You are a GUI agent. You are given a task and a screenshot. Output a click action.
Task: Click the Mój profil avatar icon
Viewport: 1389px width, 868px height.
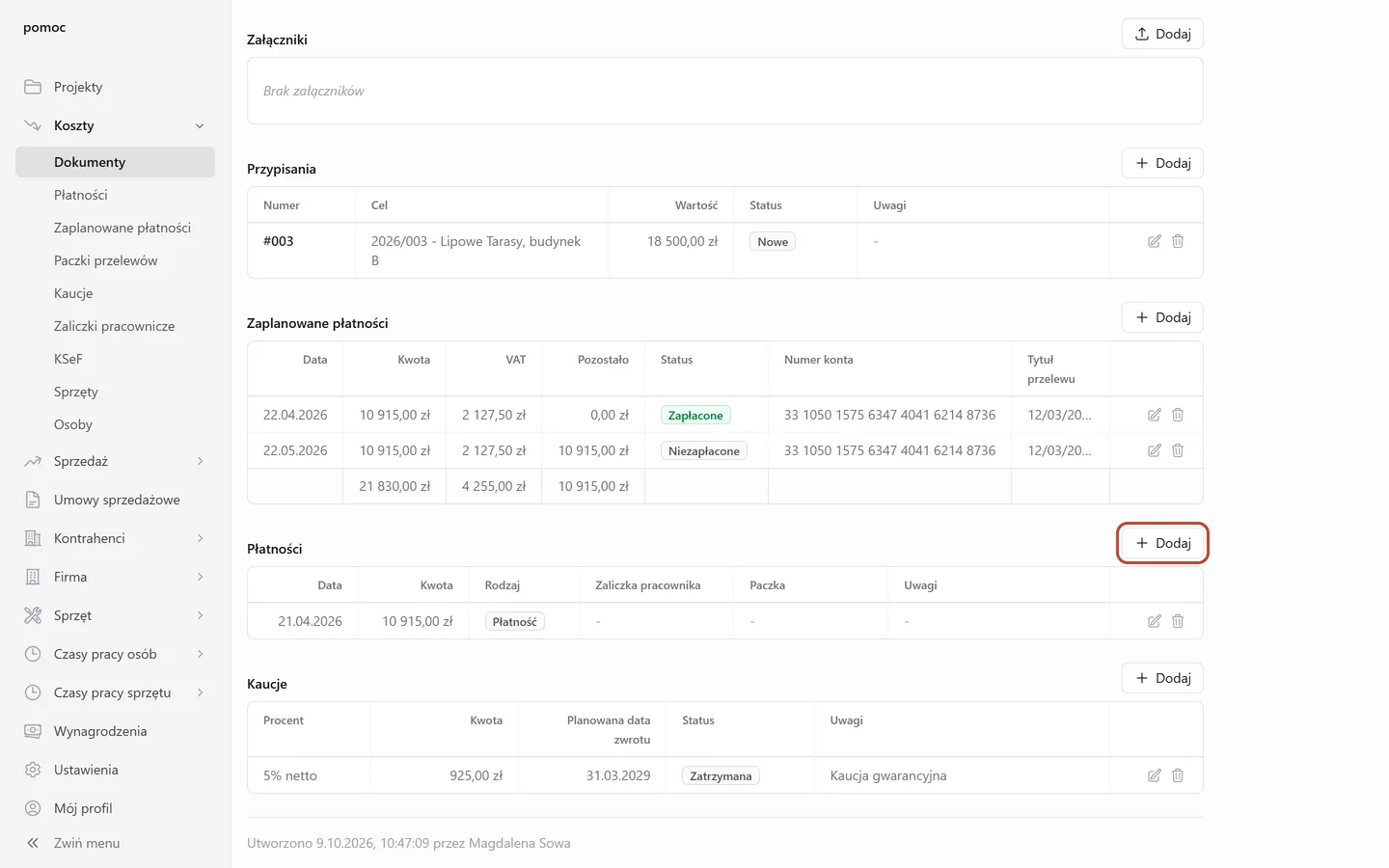tap(33, 808)
